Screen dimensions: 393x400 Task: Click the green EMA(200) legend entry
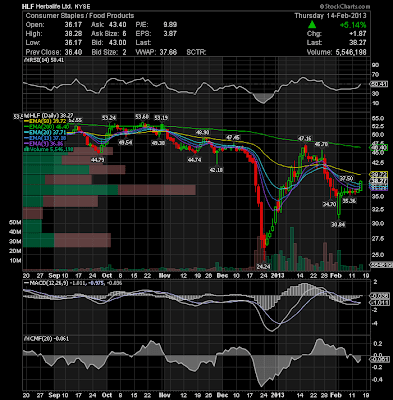pos(46,127)
